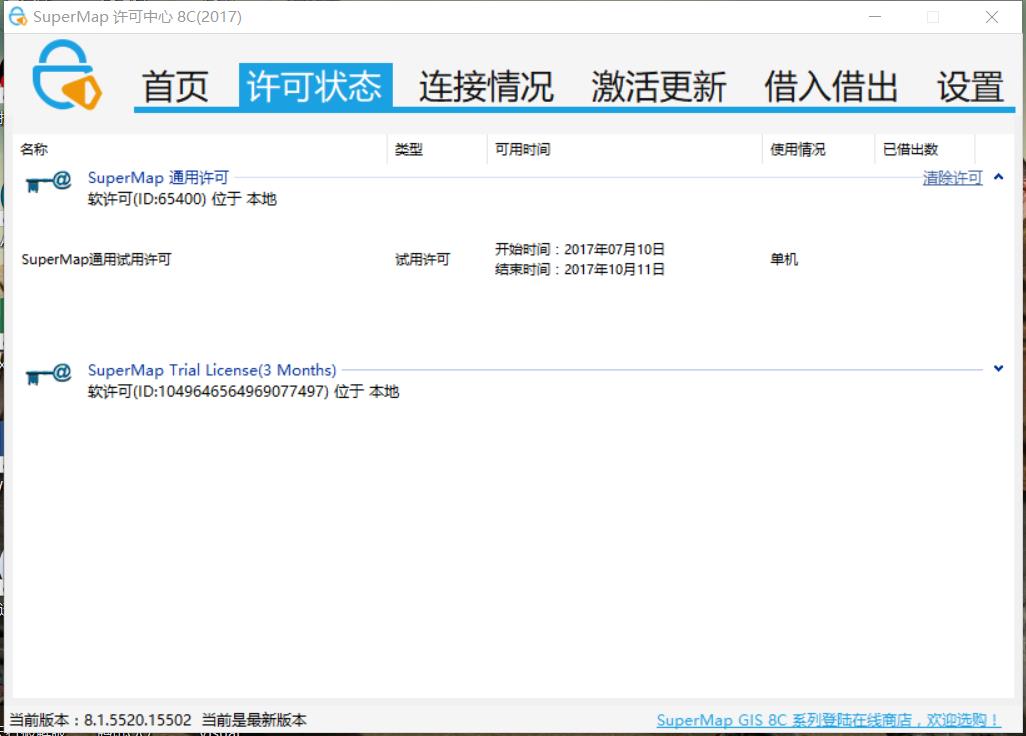Image resolution: width=1026 pixels, height=736 pixels.
Task: Click the start date 2017年07月10日
Action: point(614,249)
